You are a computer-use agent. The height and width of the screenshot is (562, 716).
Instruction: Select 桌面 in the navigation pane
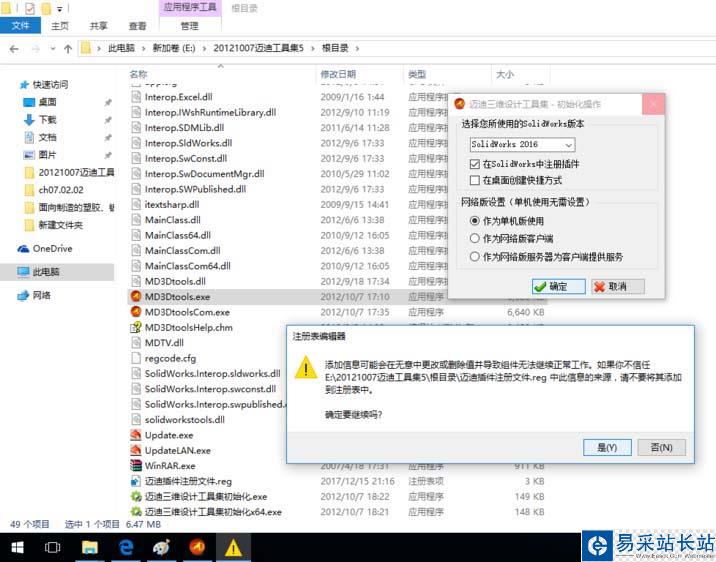tap(47, 102)
